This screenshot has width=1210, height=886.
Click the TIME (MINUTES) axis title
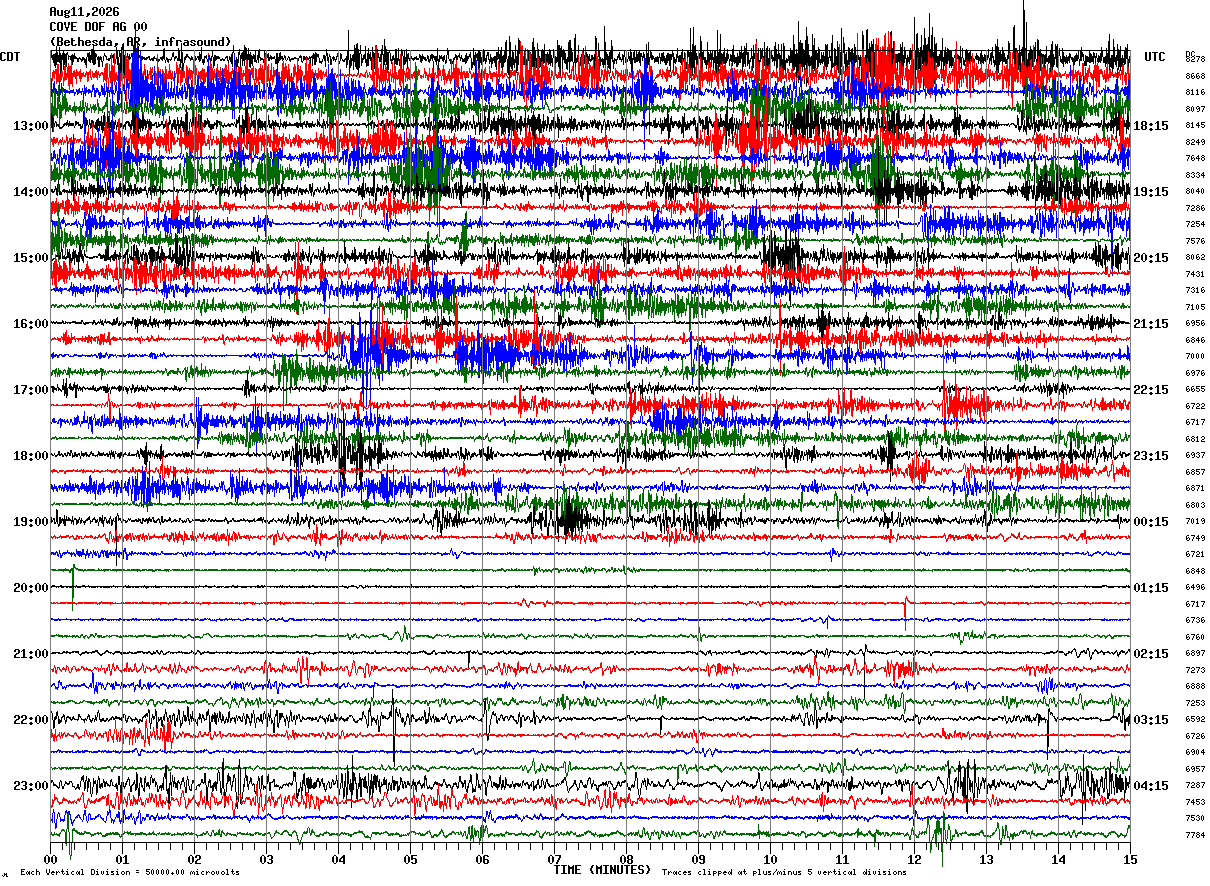[x=602, y=869]
